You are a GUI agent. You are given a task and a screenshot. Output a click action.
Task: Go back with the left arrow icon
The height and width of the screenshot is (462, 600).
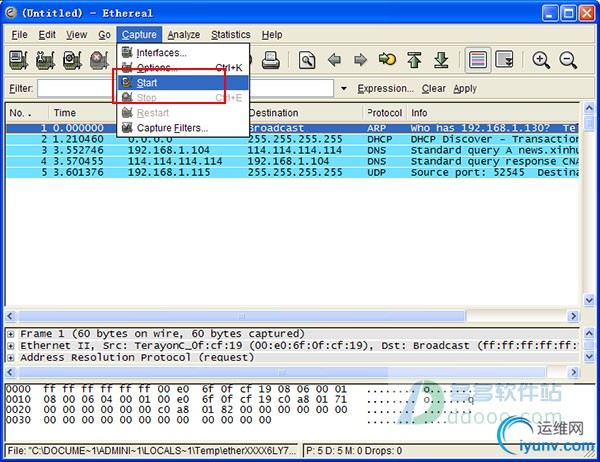(x=334, y=60)
